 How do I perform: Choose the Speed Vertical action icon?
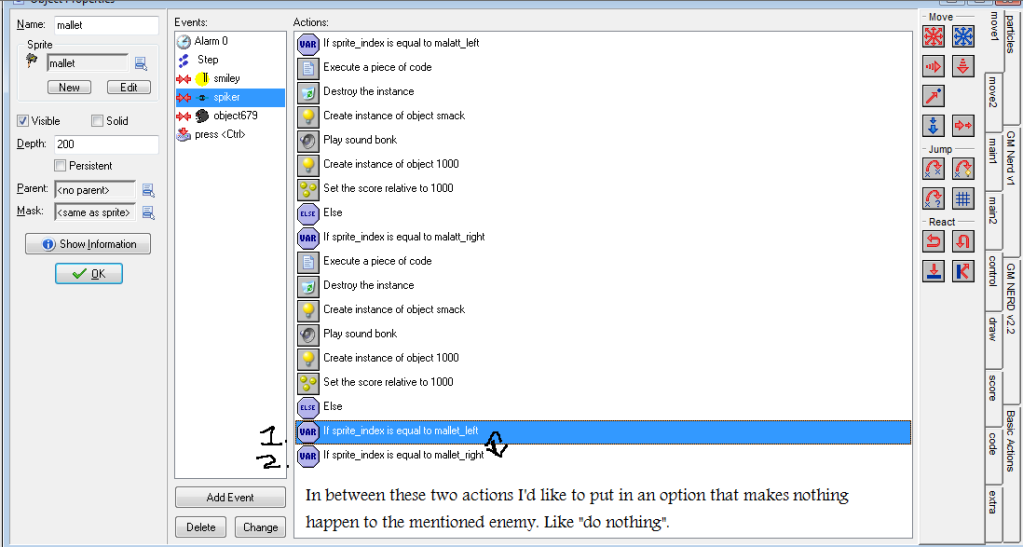pos(963,66)
